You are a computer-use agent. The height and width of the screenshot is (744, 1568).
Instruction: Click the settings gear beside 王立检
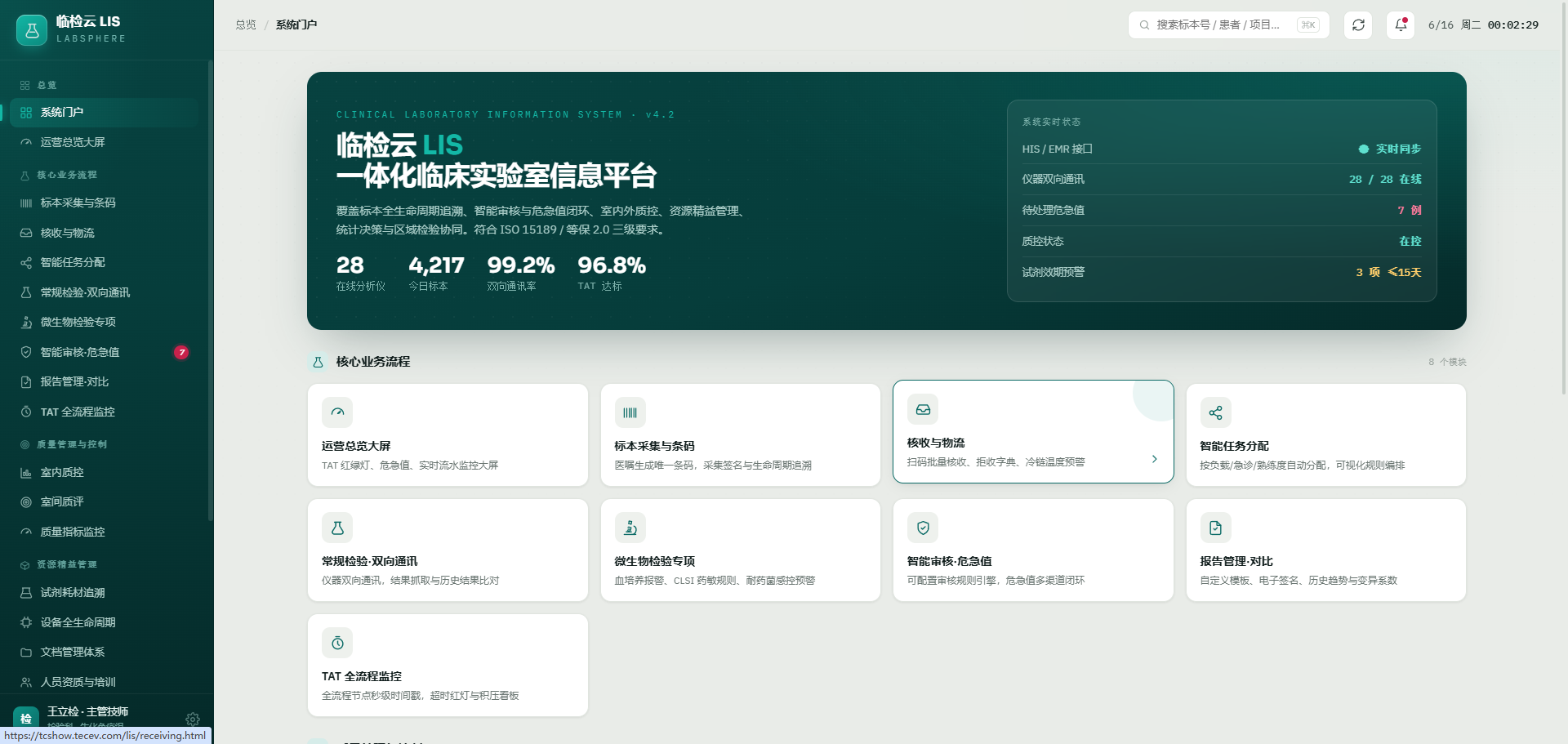193,719
